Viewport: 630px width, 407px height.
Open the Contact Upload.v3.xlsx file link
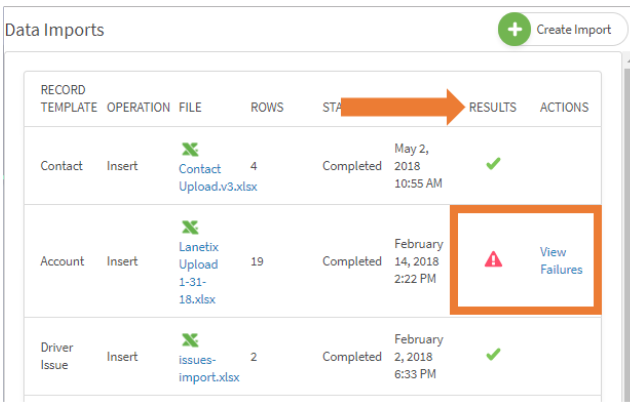pyautogui.click(x=217, y=178)
